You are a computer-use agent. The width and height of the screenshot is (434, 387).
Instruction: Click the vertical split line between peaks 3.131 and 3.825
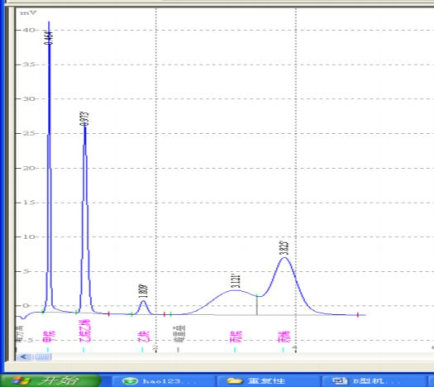pyautogui.click(x=257, y=305)
